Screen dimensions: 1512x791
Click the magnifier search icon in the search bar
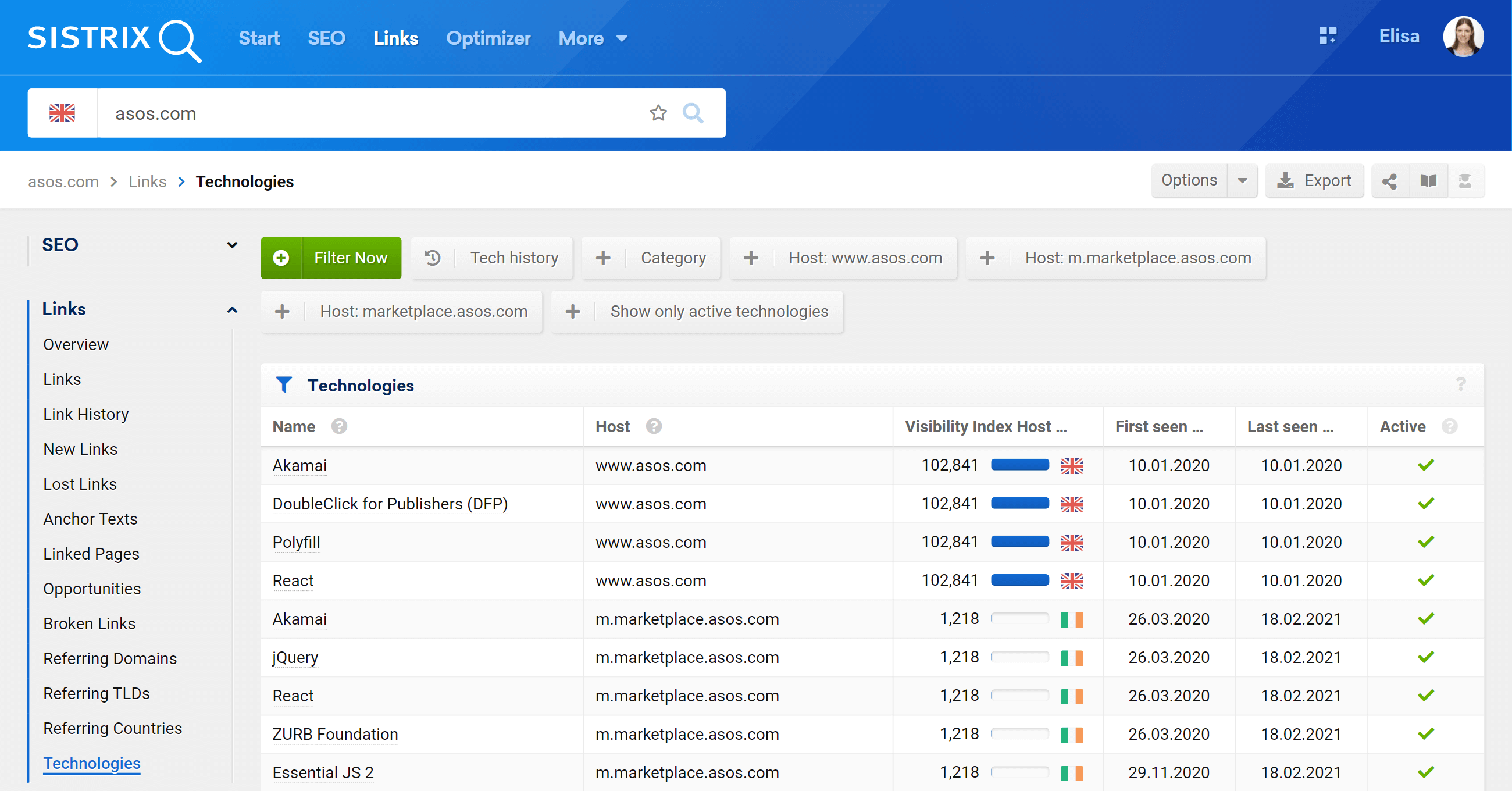point(693,113)
